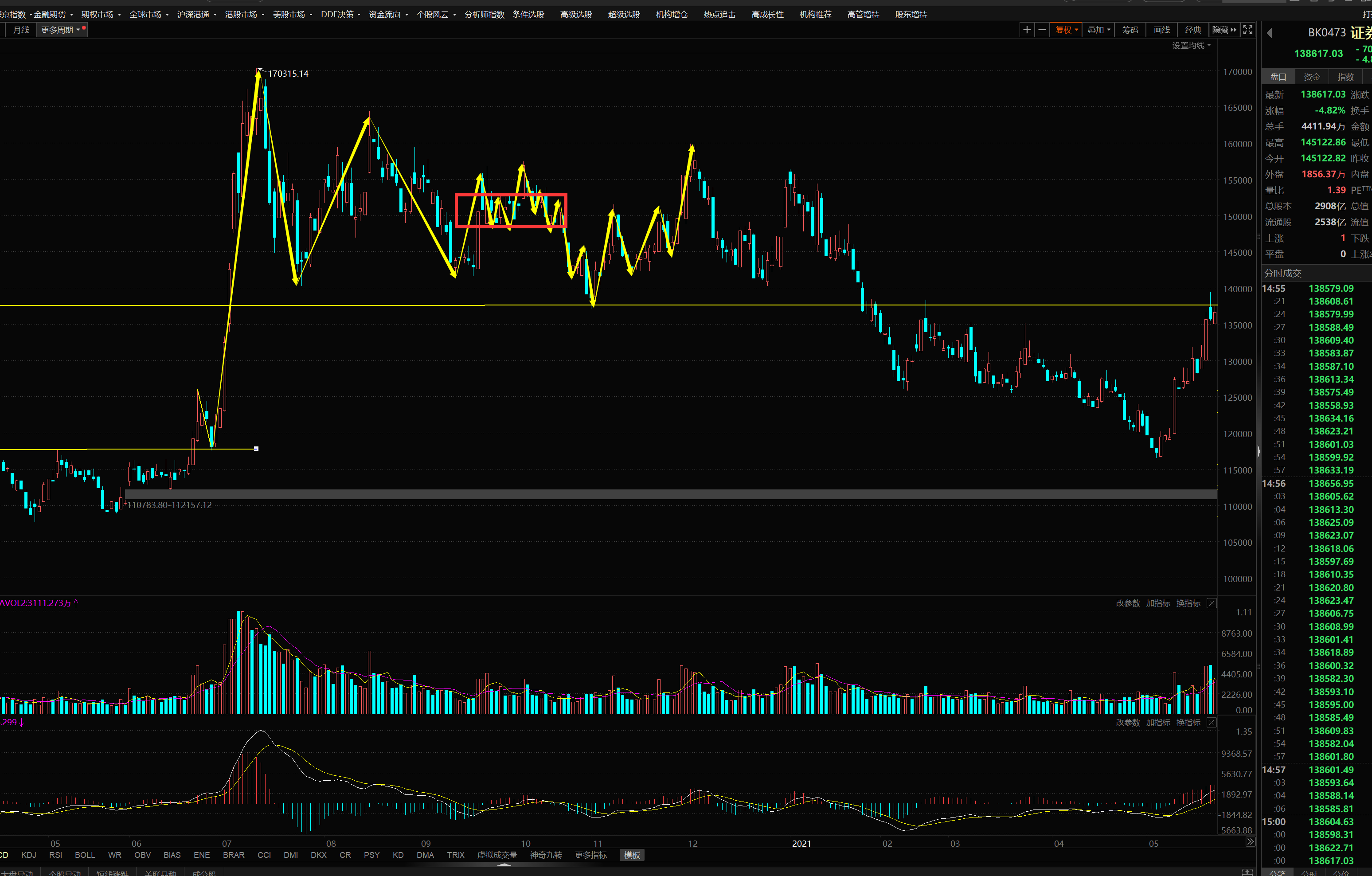Open 模板 template button
Image resolution: width=1372 pixels, height=876 pixels.
632,855
